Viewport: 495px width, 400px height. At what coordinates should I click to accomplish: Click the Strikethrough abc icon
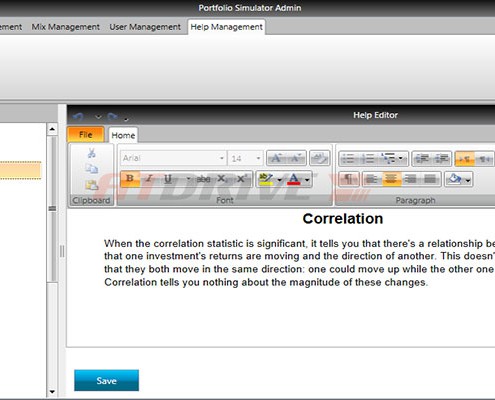[203, 179]
